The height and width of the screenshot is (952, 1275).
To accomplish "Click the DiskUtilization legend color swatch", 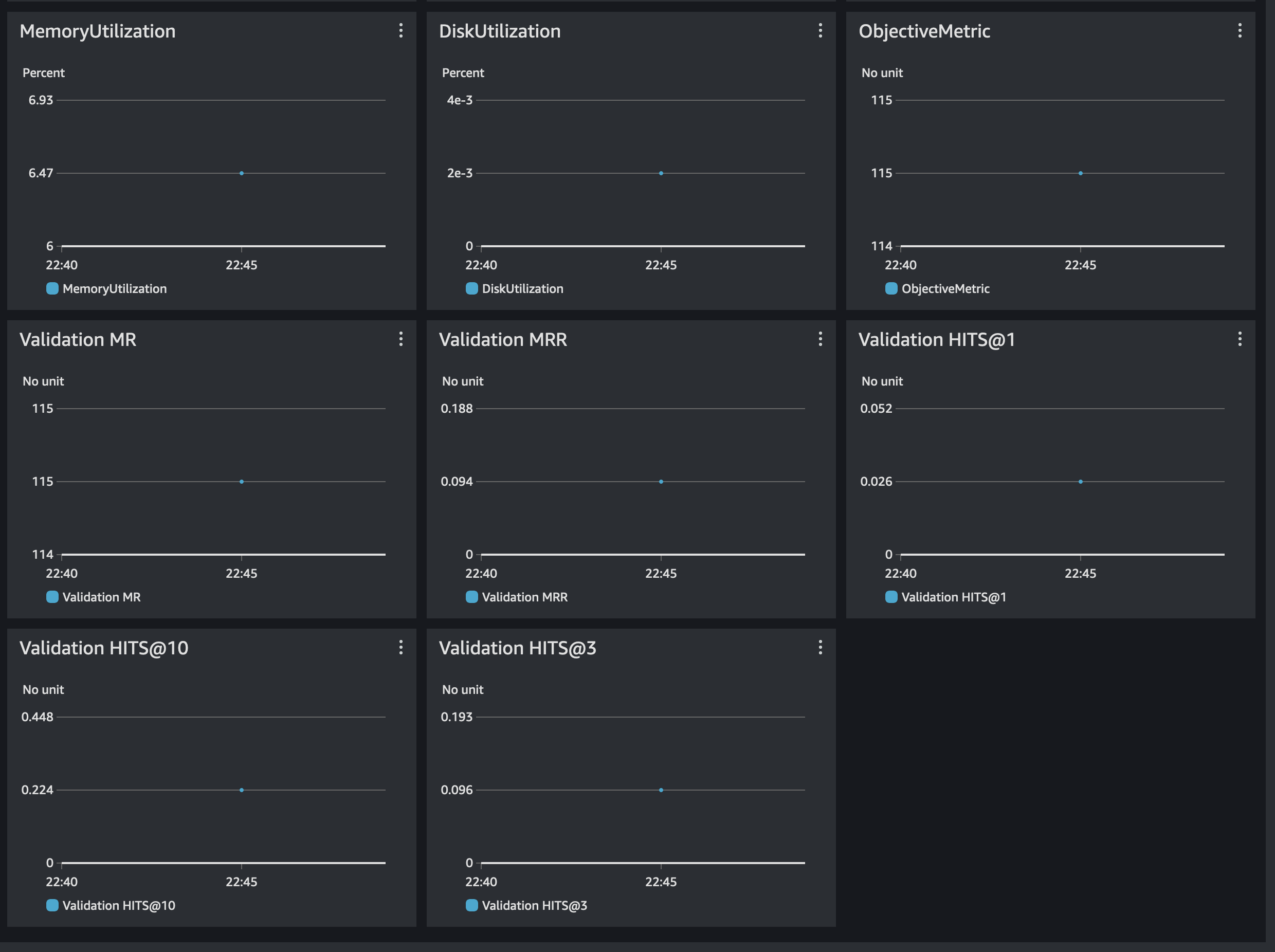I will [x=472, y=288].
